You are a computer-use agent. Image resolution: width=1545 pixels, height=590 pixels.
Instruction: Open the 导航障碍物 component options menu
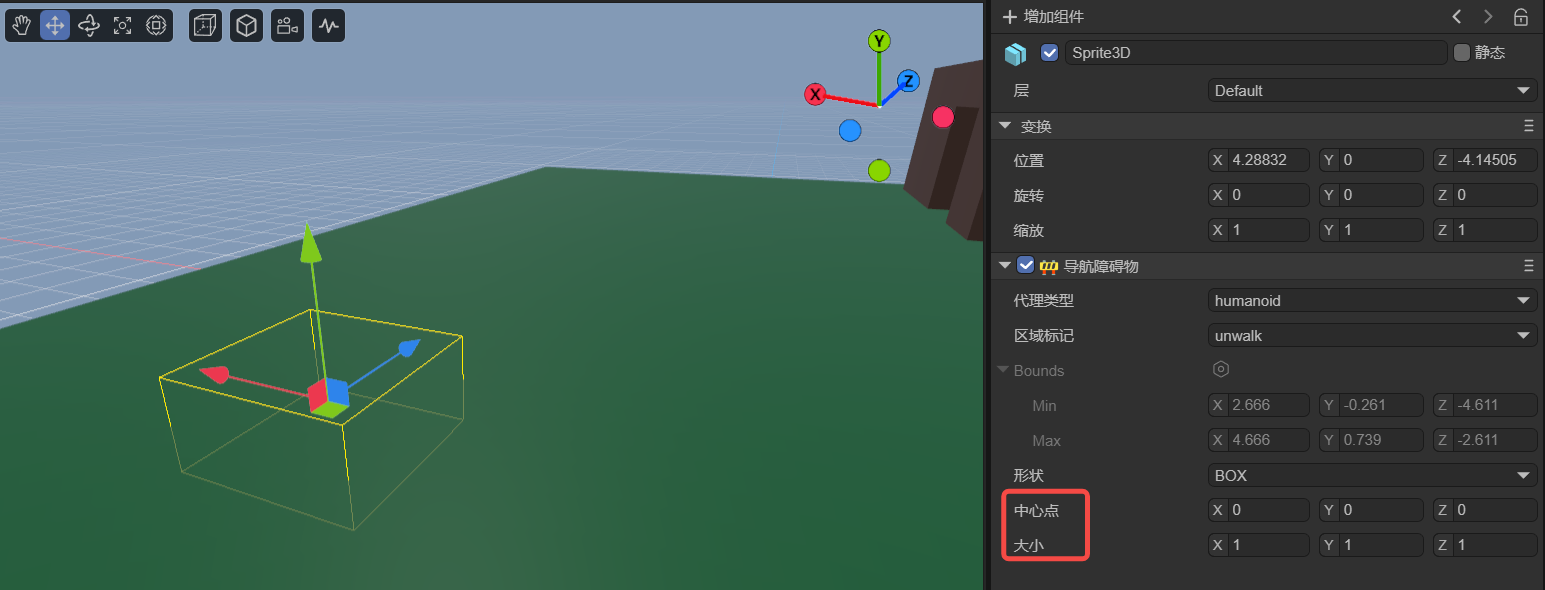[1528, 266]
